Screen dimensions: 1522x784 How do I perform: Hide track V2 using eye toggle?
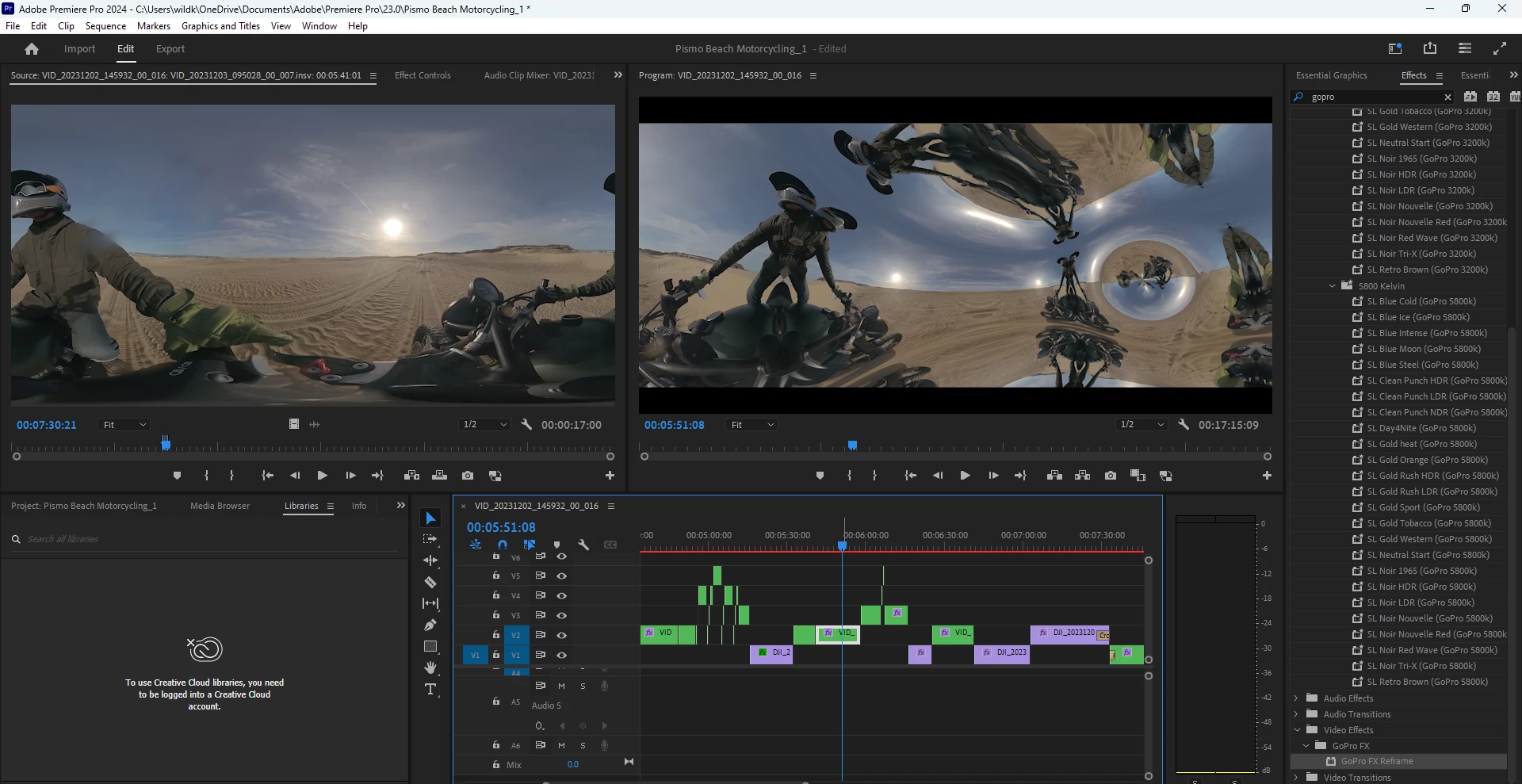click(x=561, y=635)
